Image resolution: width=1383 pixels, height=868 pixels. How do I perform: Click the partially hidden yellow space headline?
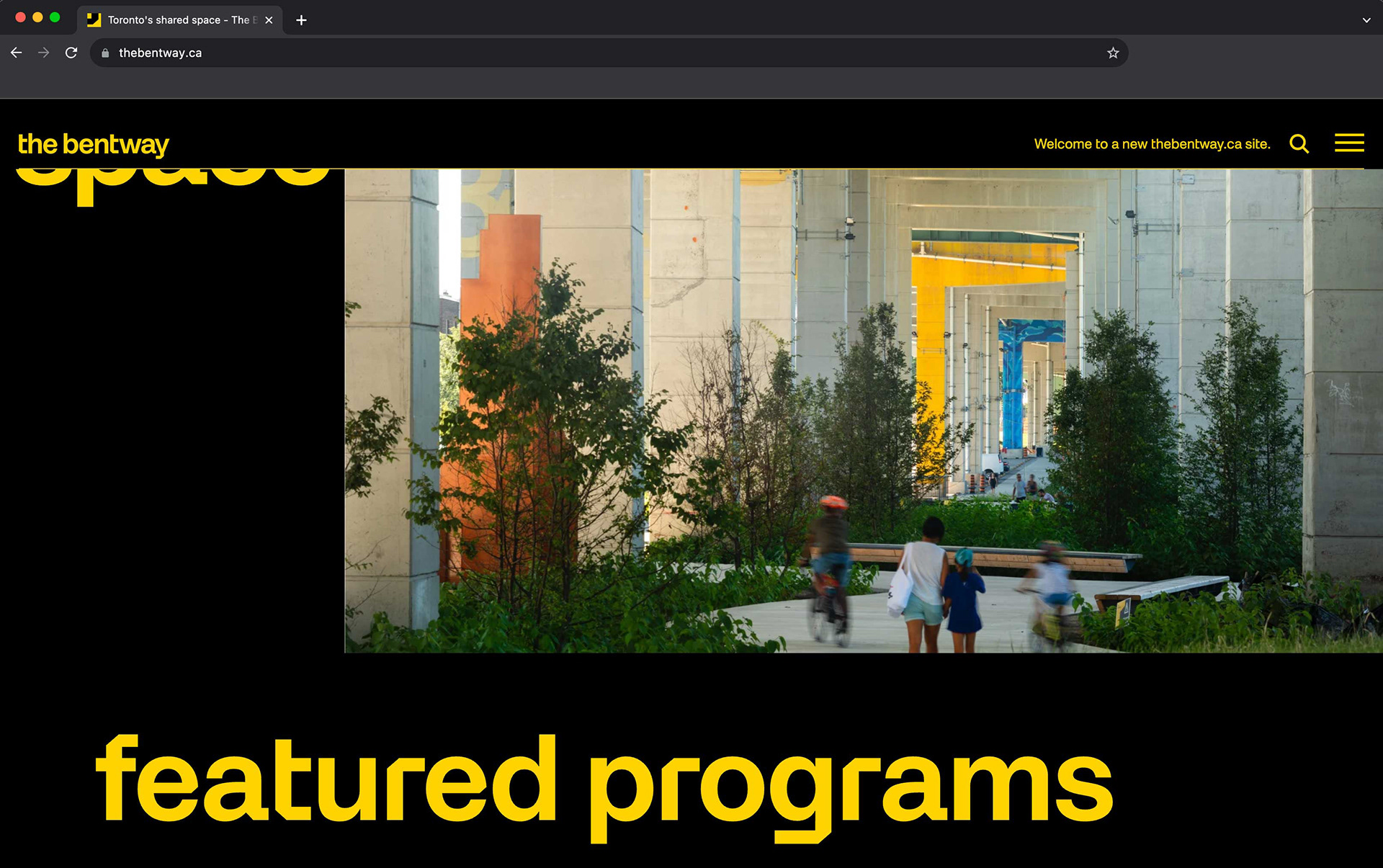tap(173, 182)
